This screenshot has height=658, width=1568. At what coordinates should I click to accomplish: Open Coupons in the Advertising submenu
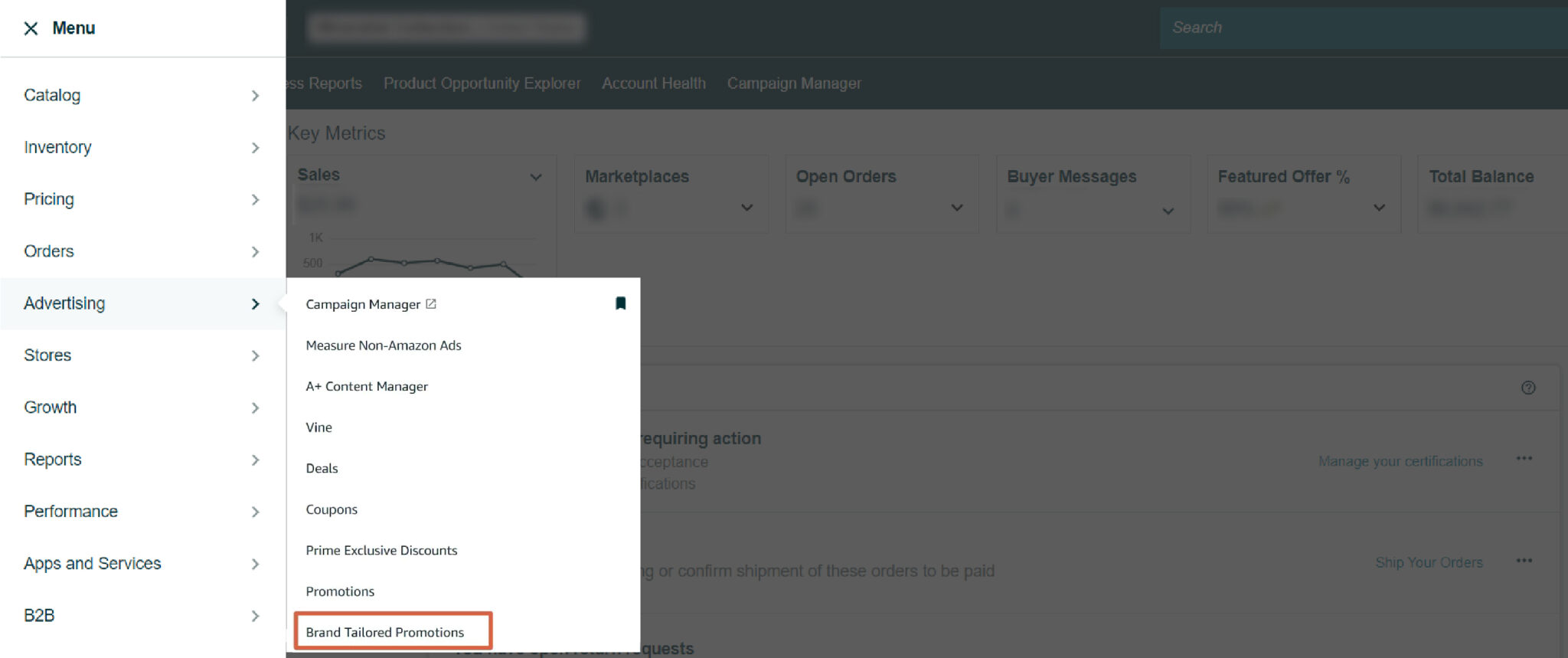pos(332,509)
